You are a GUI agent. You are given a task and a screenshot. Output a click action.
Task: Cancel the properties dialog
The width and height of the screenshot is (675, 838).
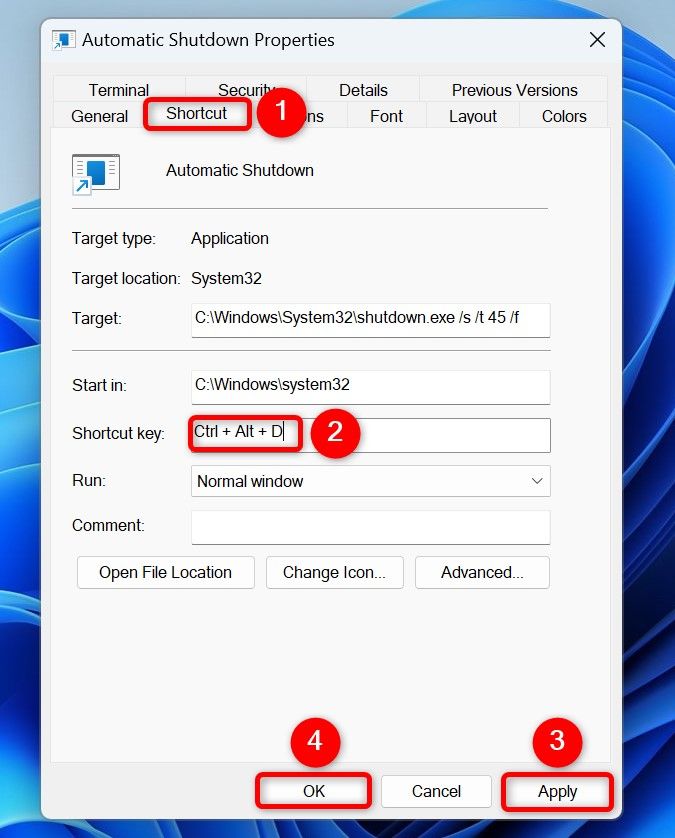pyautogui.click(x=436, y=791)
